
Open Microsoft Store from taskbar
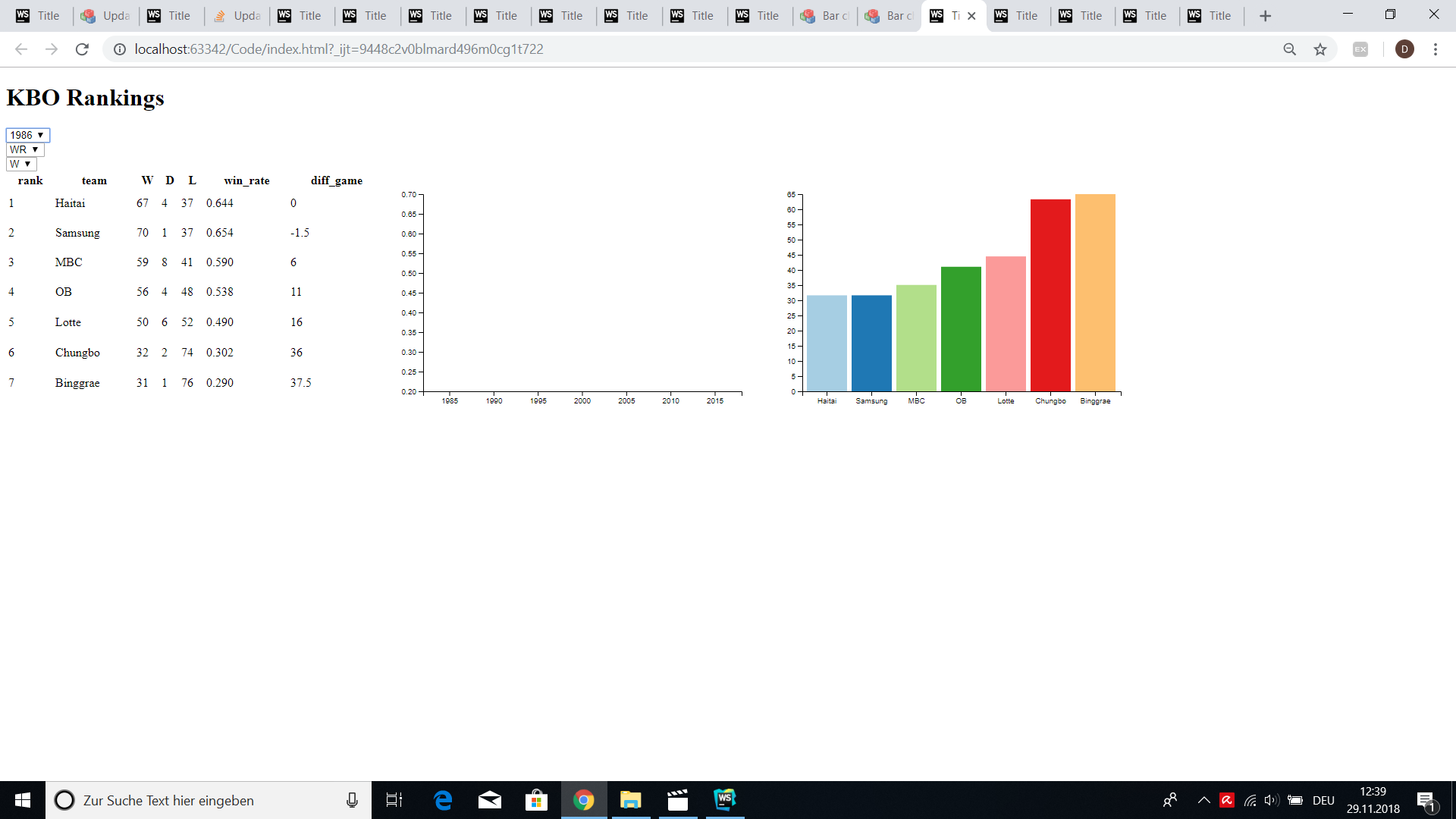(x=536, y=800)
